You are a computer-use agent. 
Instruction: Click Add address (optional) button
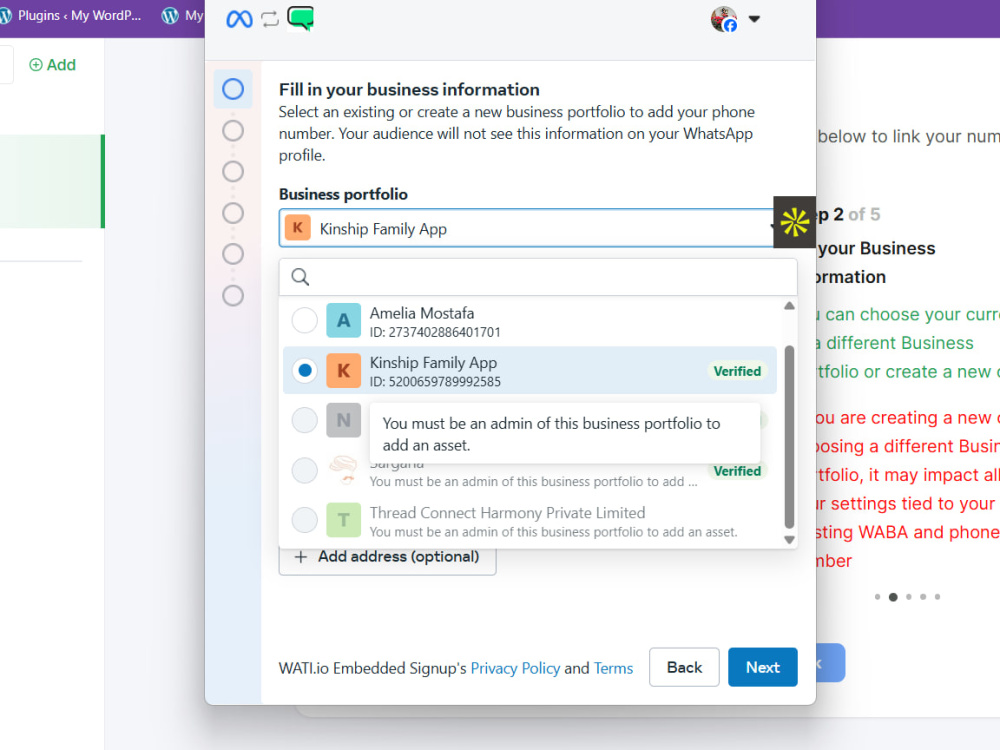pyautogui.click(x=388, y=557)
